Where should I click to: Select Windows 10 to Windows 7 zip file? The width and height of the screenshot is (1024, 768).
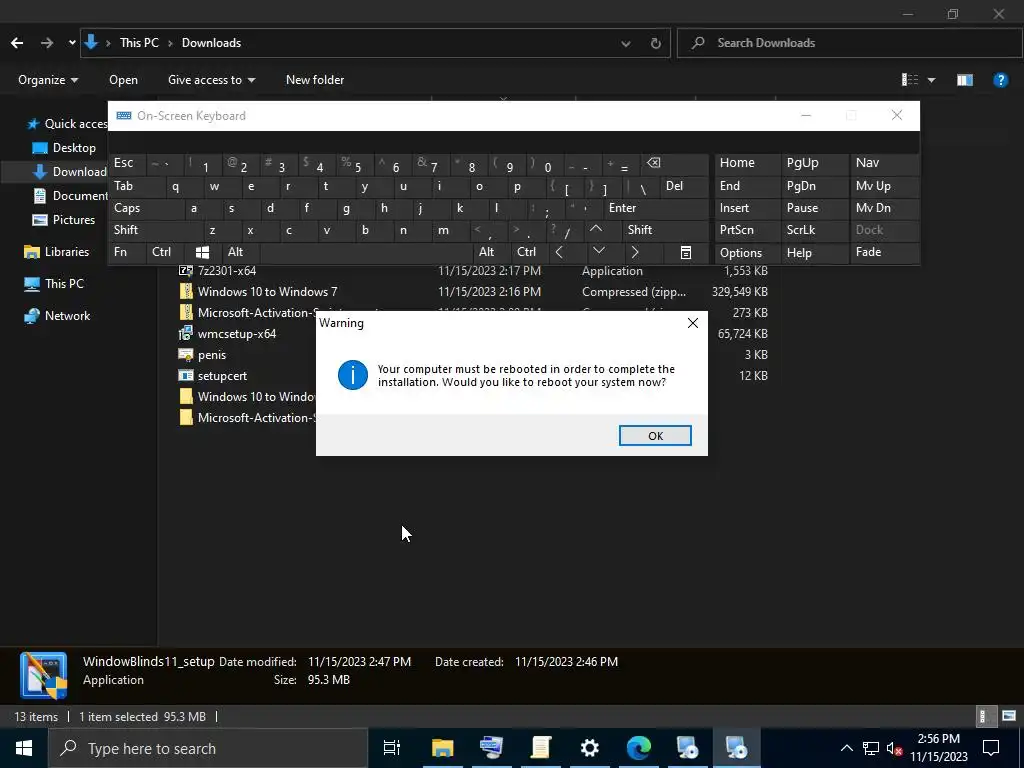pyautogui.click(x=267, y=292)
